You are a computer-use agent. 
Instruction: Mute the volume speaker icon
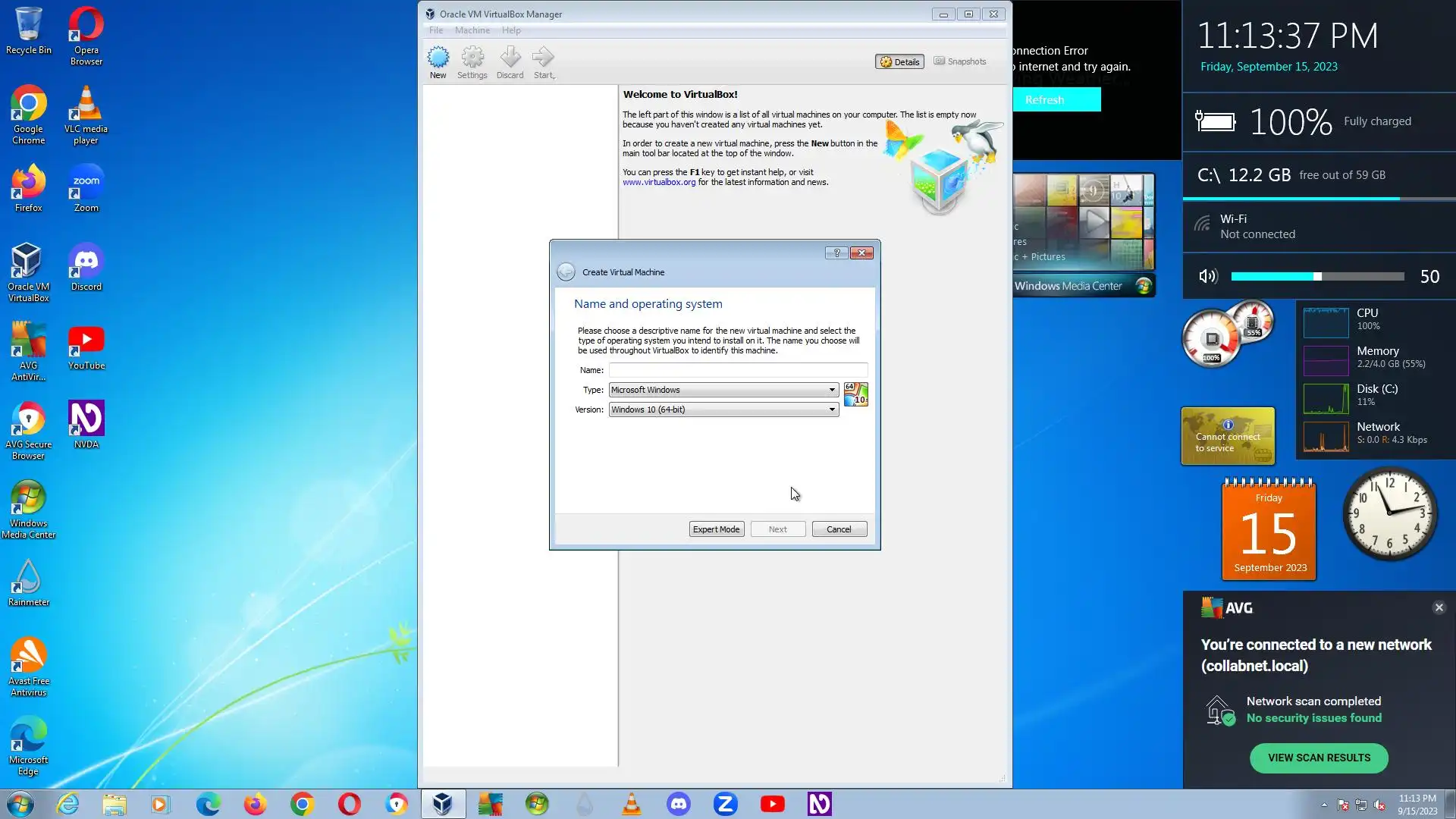point(1207,277)
